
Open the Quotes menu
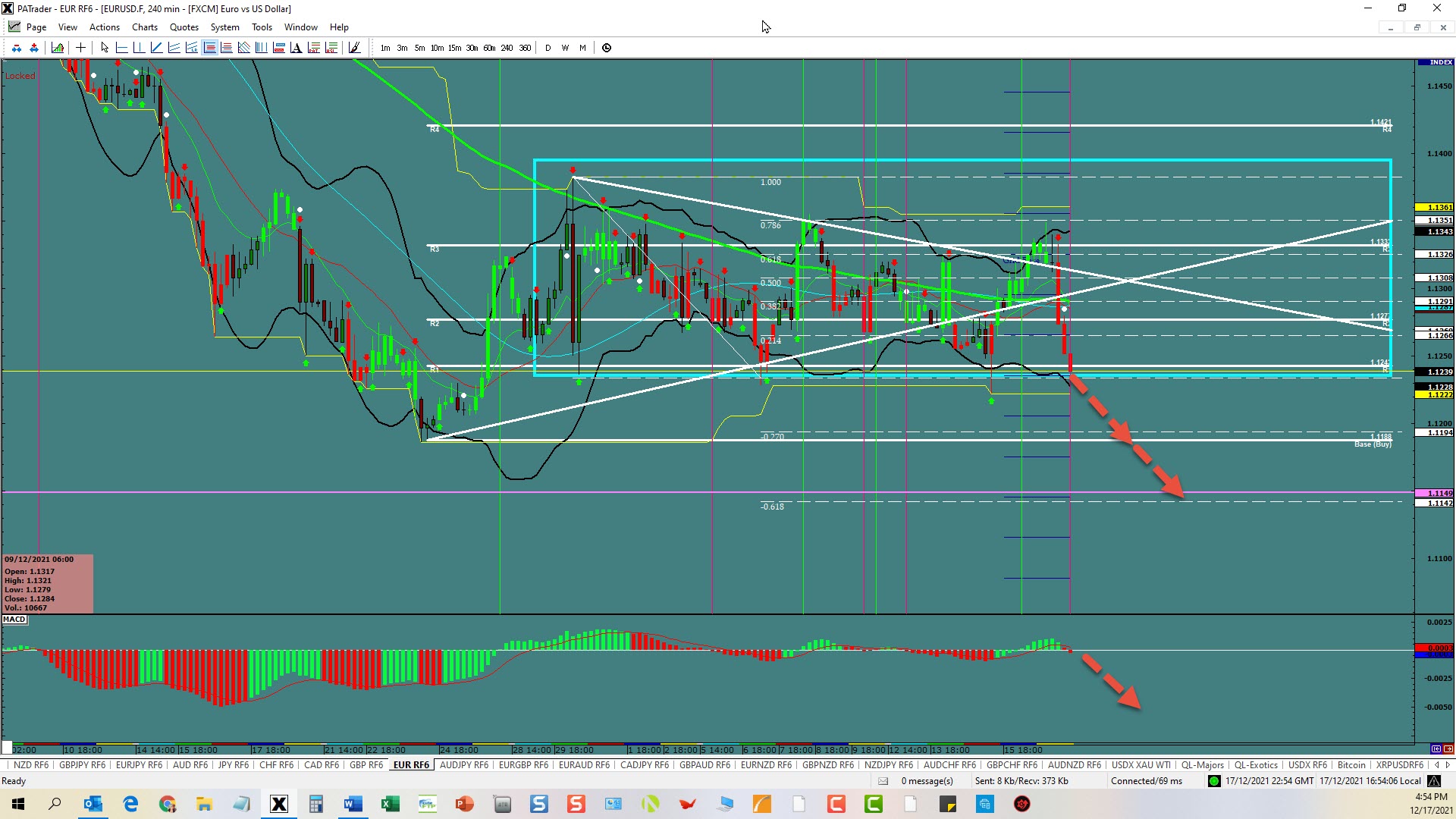(x=184, y=27)
